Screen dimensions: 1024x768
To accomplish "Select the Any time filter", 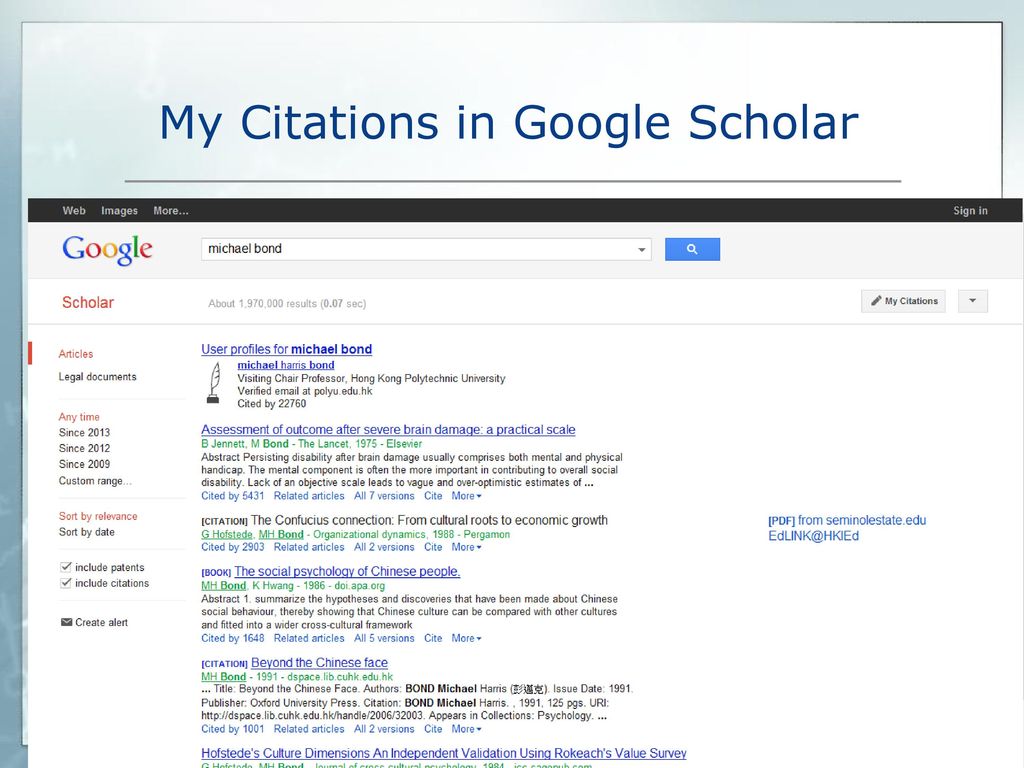I will (79, 417).
